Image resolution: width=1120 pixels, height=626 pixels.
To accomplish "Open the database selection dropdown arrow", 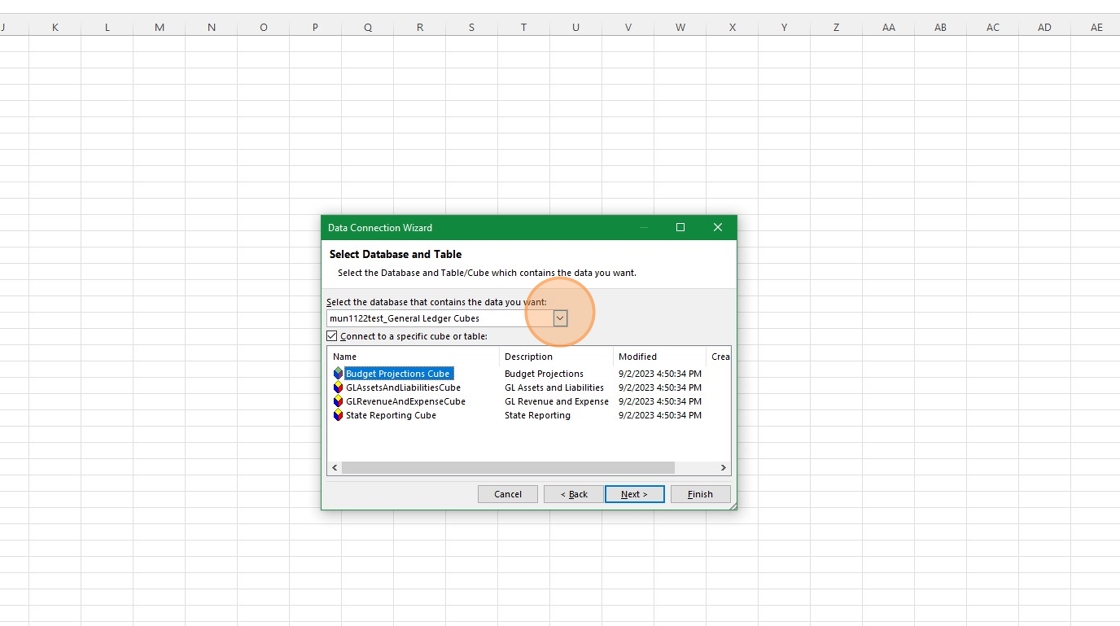I will pos(560,319).
